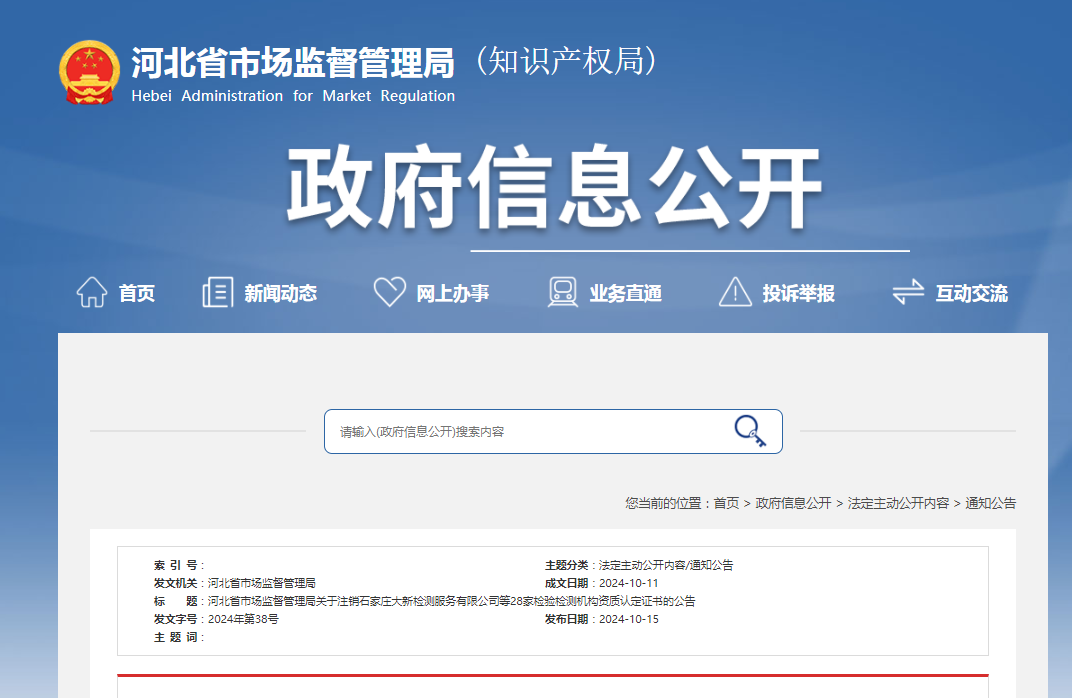Image resolution: width=1072 pixels, height=698 pixels.
Task: Open the 新闻动态 navigation item
Action: click(281, 294)
